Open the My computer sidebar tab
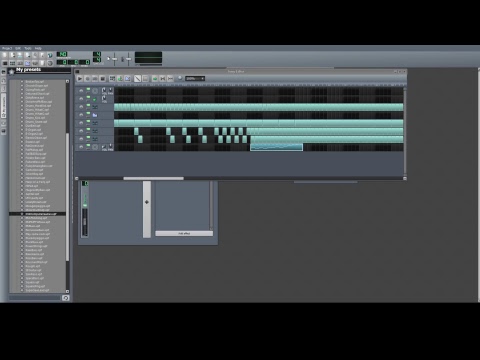This screenshot has width=480, height=360. pos(4,131)
